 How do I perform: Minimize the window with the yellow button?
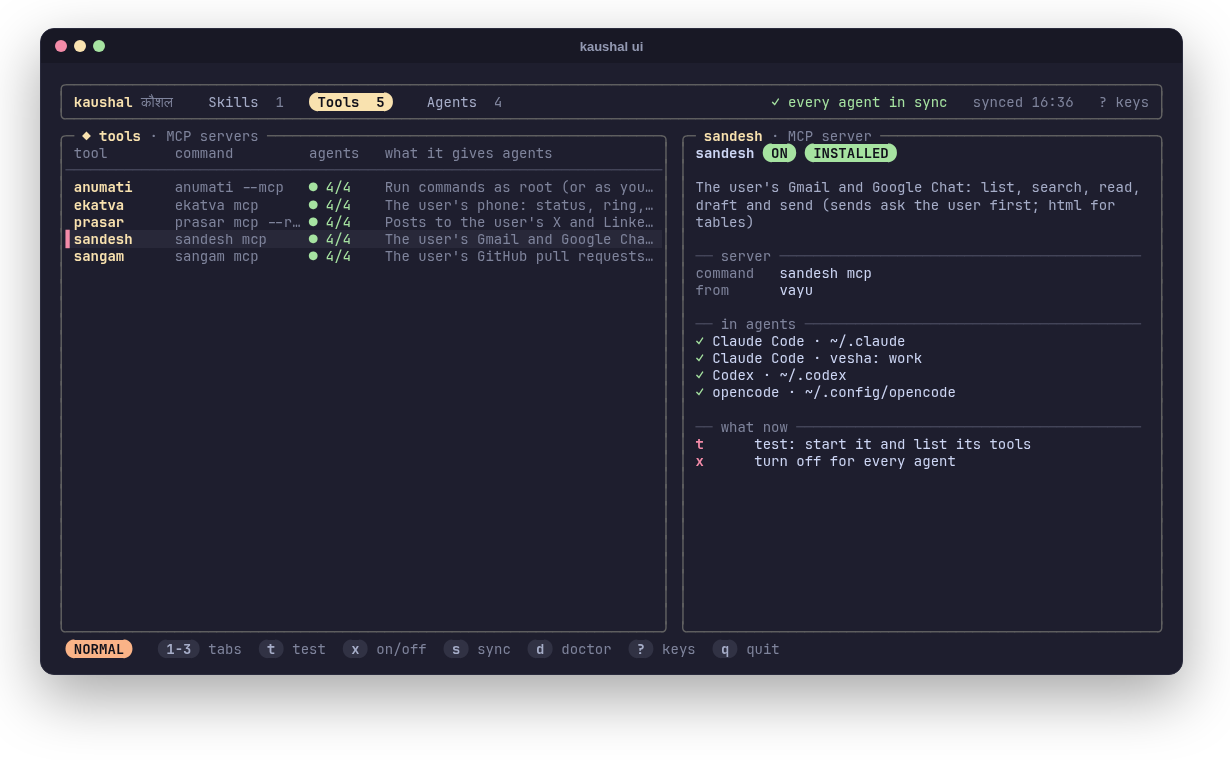point(80,46)
